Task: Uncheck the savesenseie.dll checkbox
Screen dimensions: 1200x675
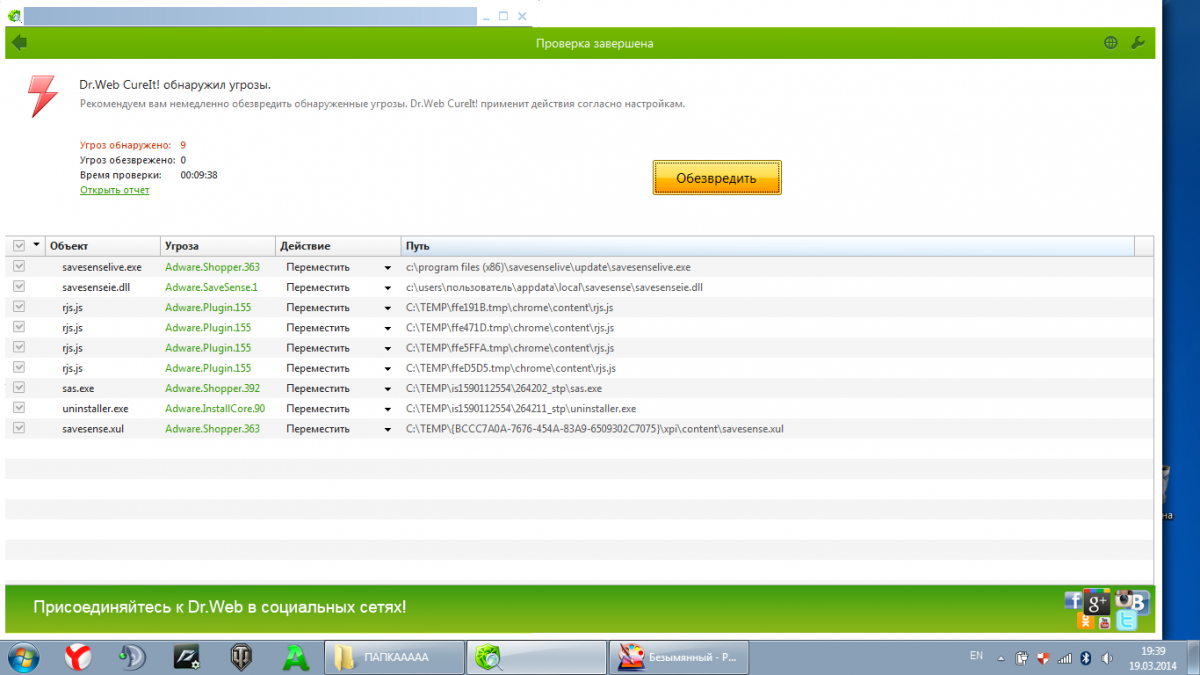Action: click(18, 287)
